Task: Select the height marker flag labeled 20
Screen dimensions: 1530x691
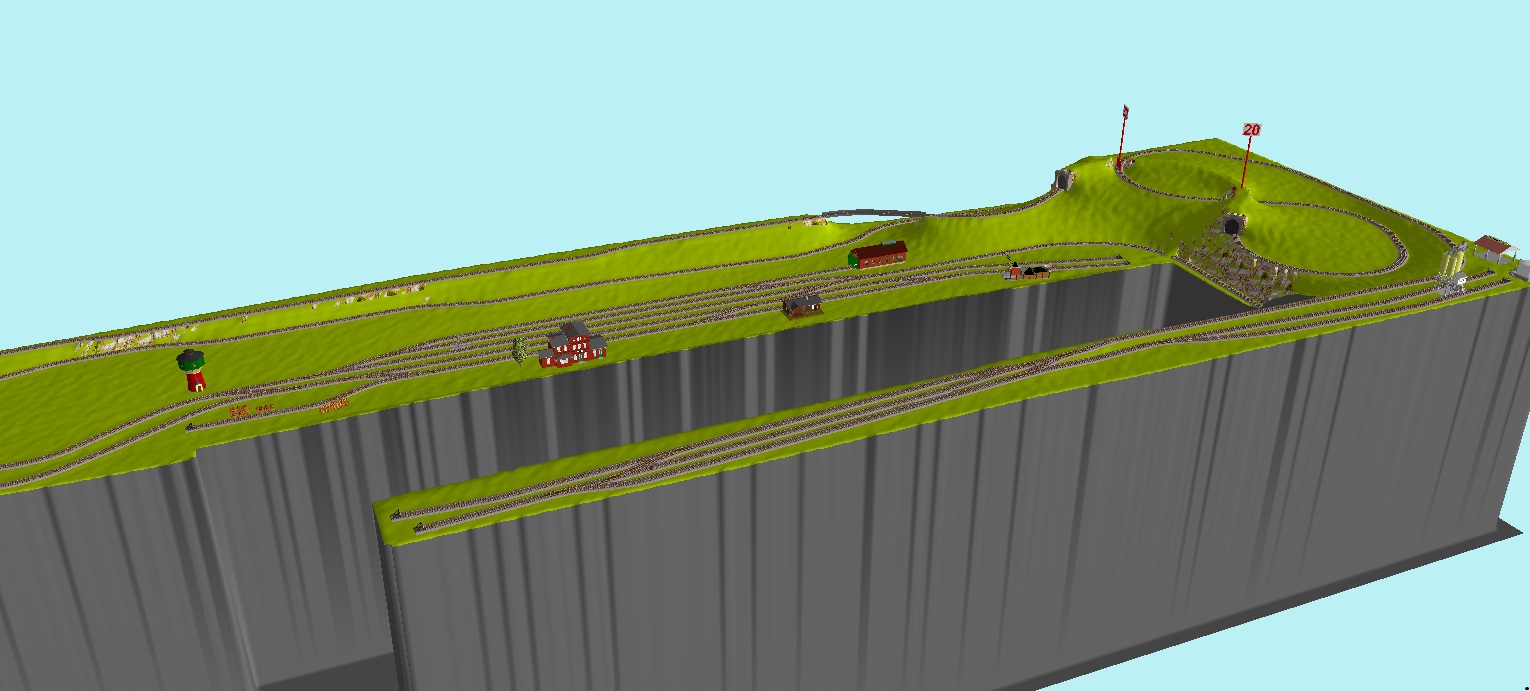Action: click(1251, 130)
